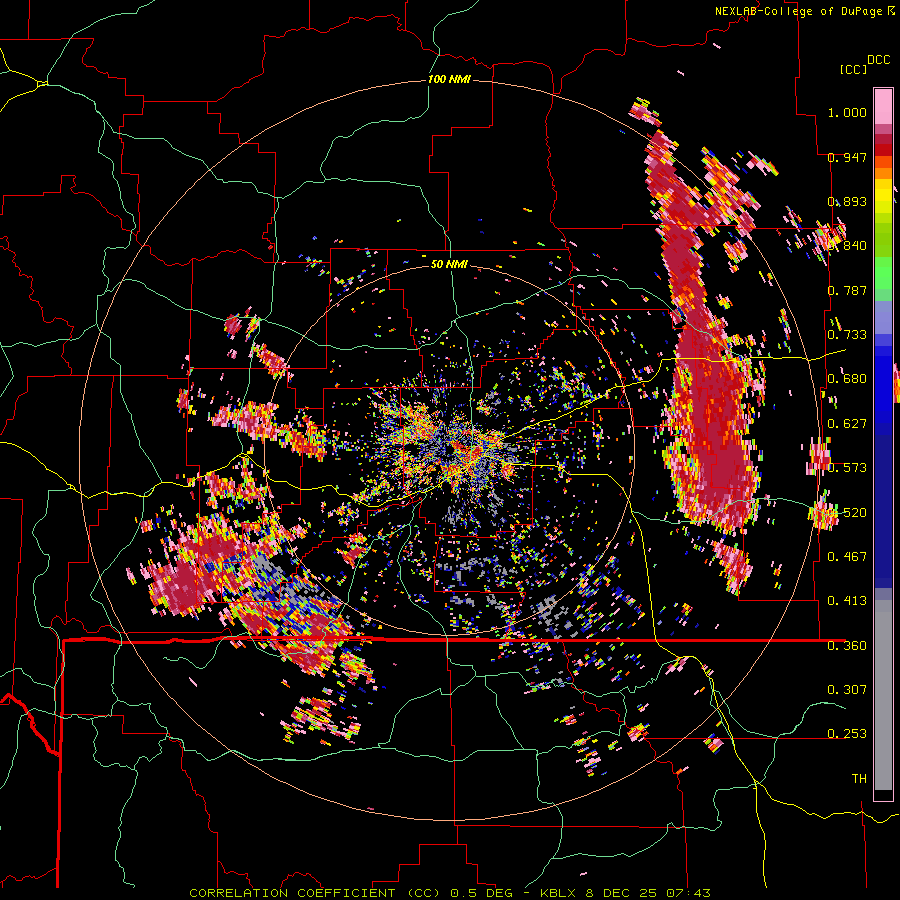Select the 0.627 scale value
The image size is (900, 900).
[x=847, y=424]
